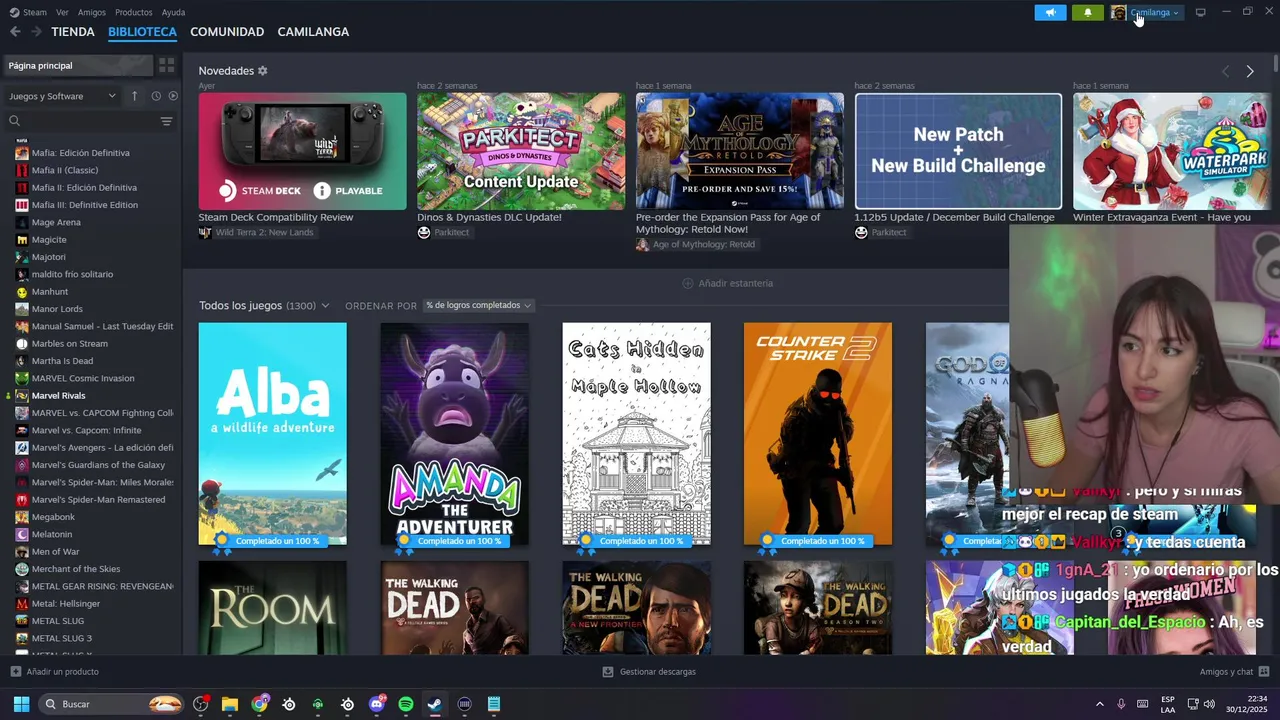Open the Steam Deck Compatibility Review news card
This screenshot has height=720, width=1280.
[302, 151]
